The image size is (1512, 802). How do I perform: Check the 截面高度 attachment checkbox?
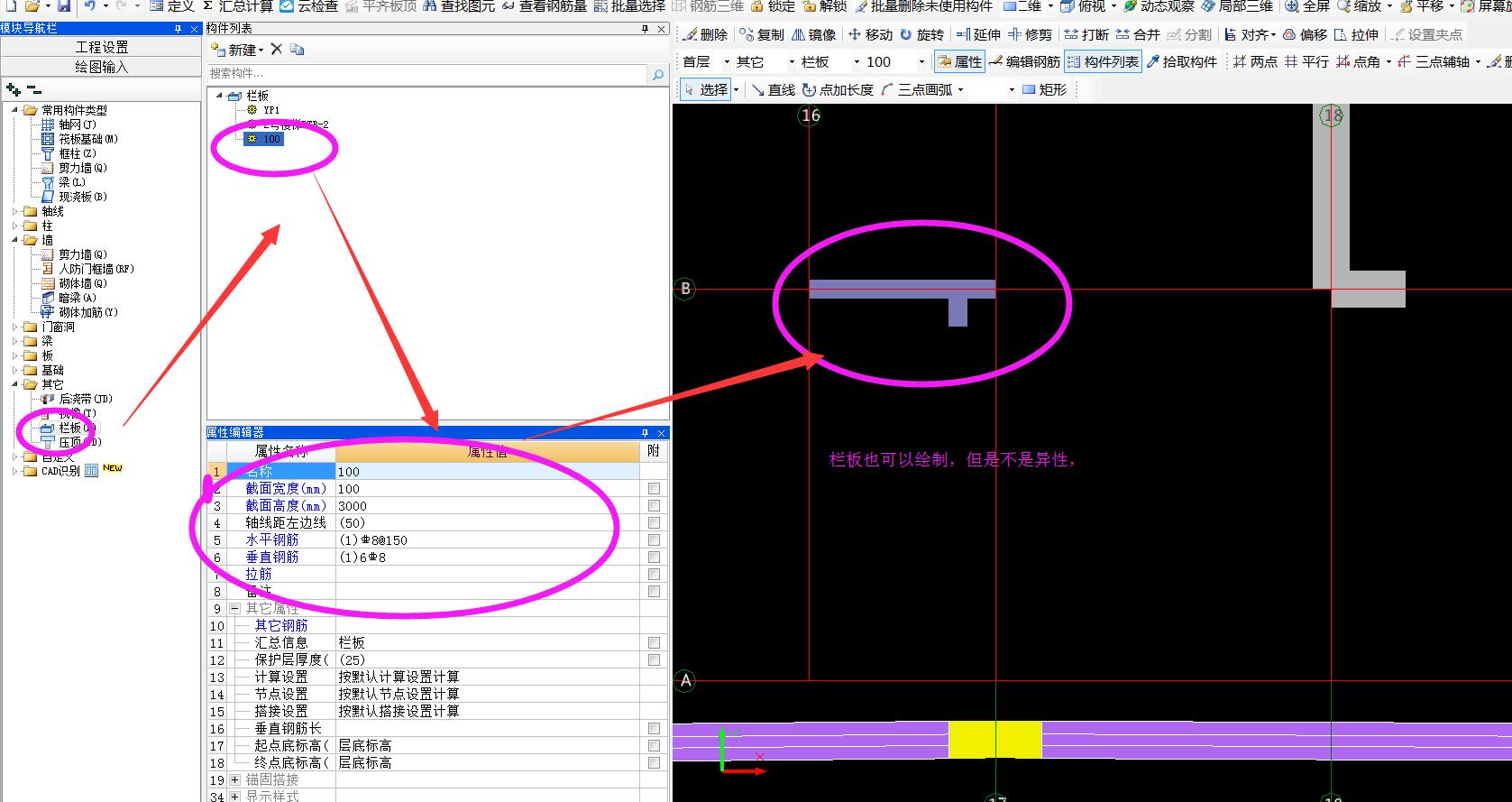654,505
